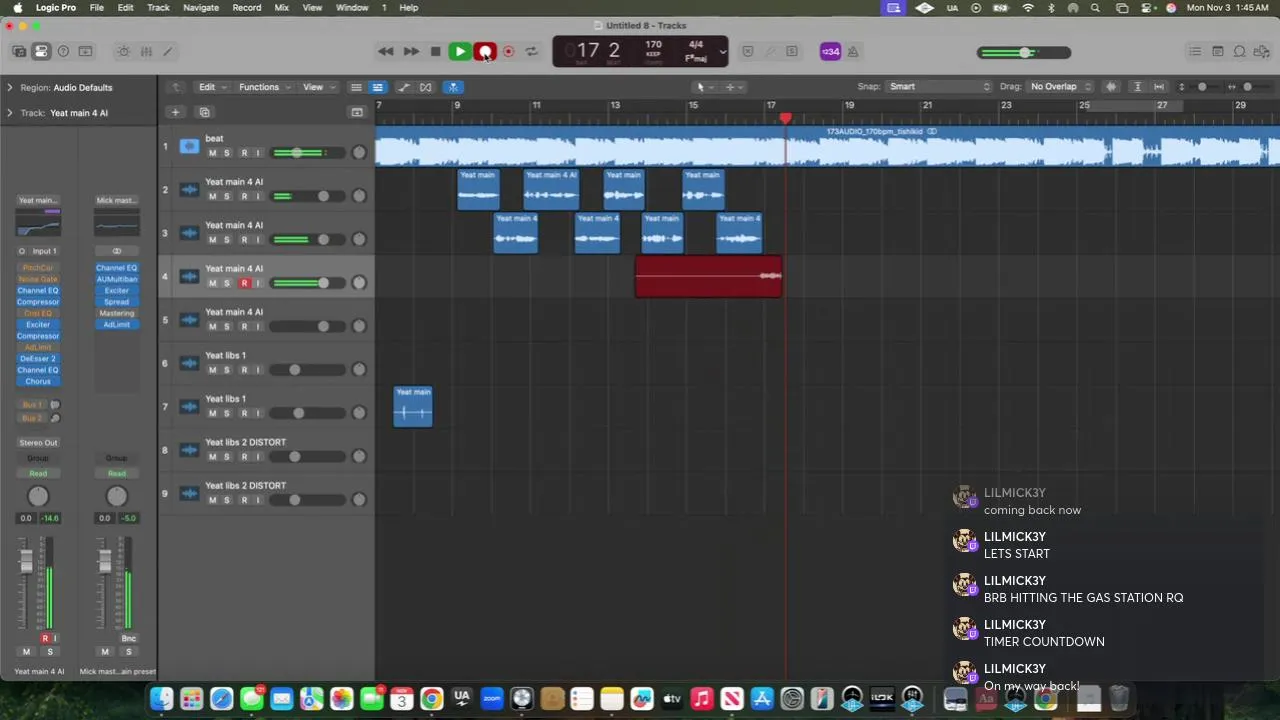Open the Mixer sliders icon

pyautogui.click(x=146, y=51)
